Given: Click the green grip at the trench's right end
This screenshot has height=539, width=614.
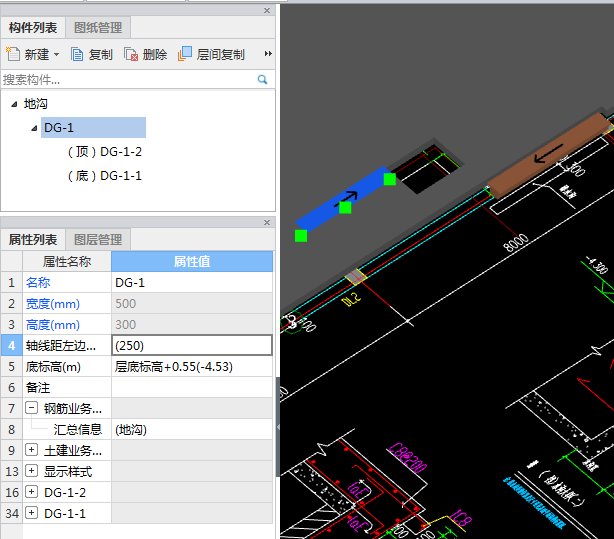Looking at the screenshot, I should point(390,179).
